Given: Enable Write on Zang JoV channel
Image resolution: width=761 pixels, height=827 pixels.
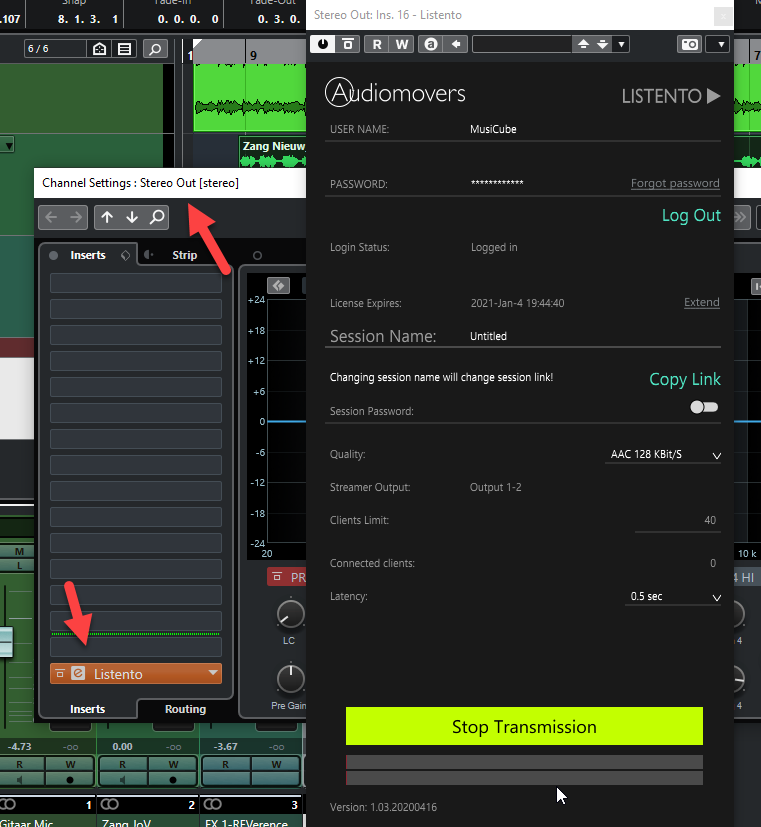Looking at the screenshot, I should [174, 764].
